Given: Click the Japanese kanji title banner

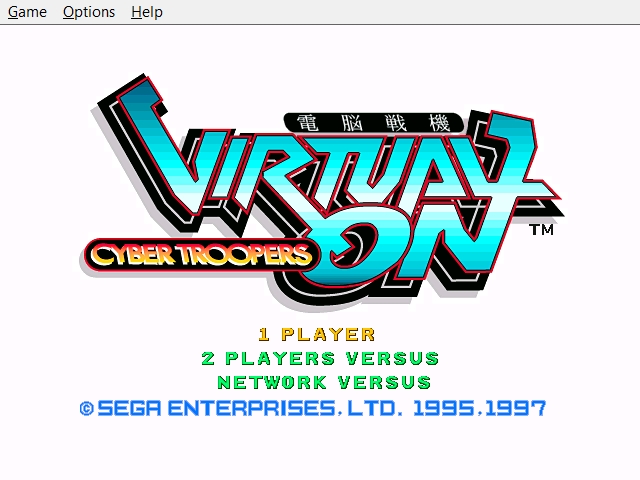Looking at the screenshot, I should coord(373,122).
